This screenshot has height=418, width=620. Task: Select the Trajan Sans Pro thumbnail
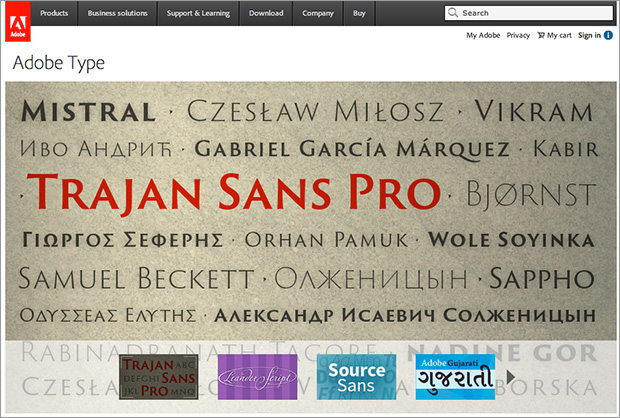(x=159, y=377)
